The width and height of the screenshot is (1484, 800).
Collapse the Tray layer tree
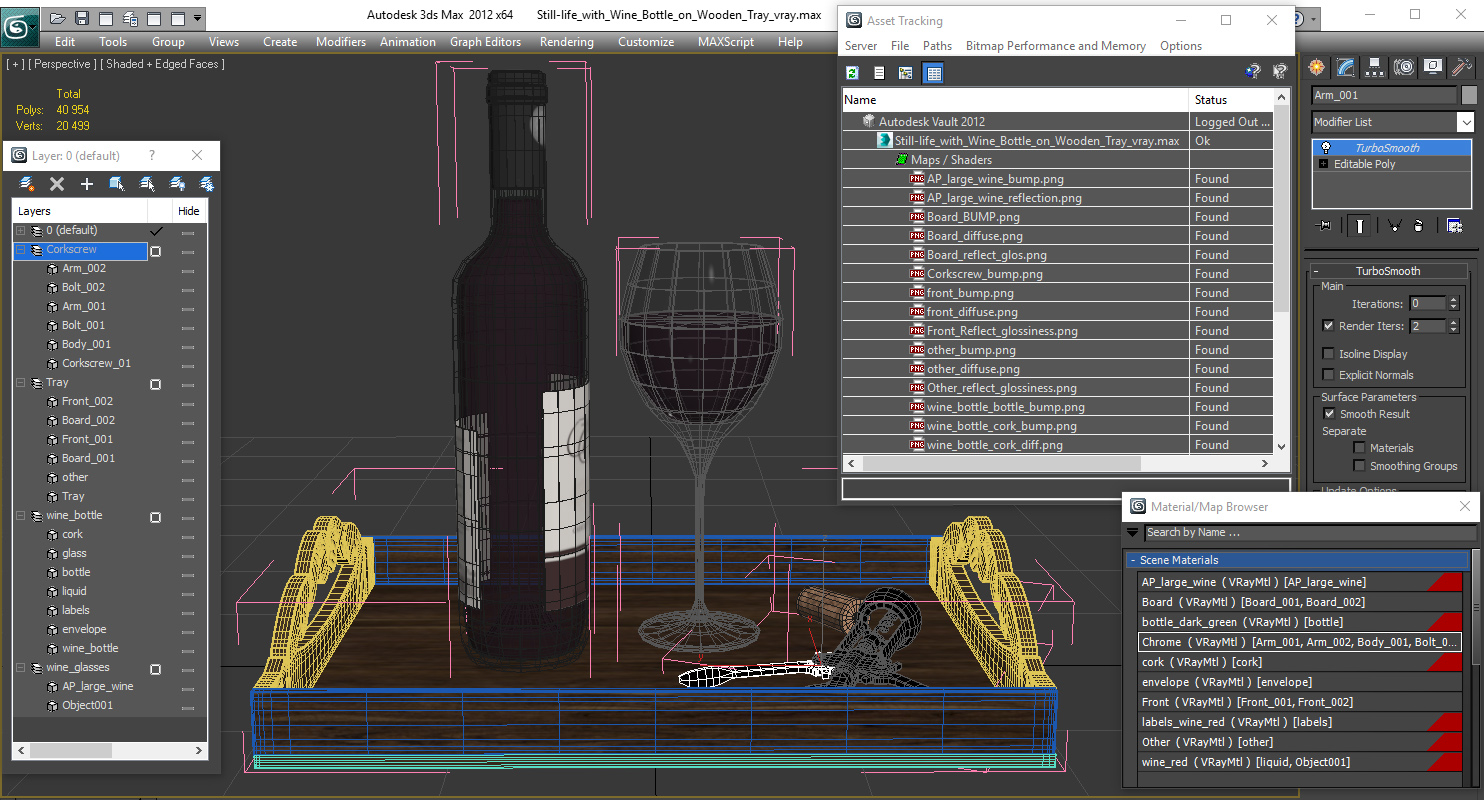coord(20,383)
